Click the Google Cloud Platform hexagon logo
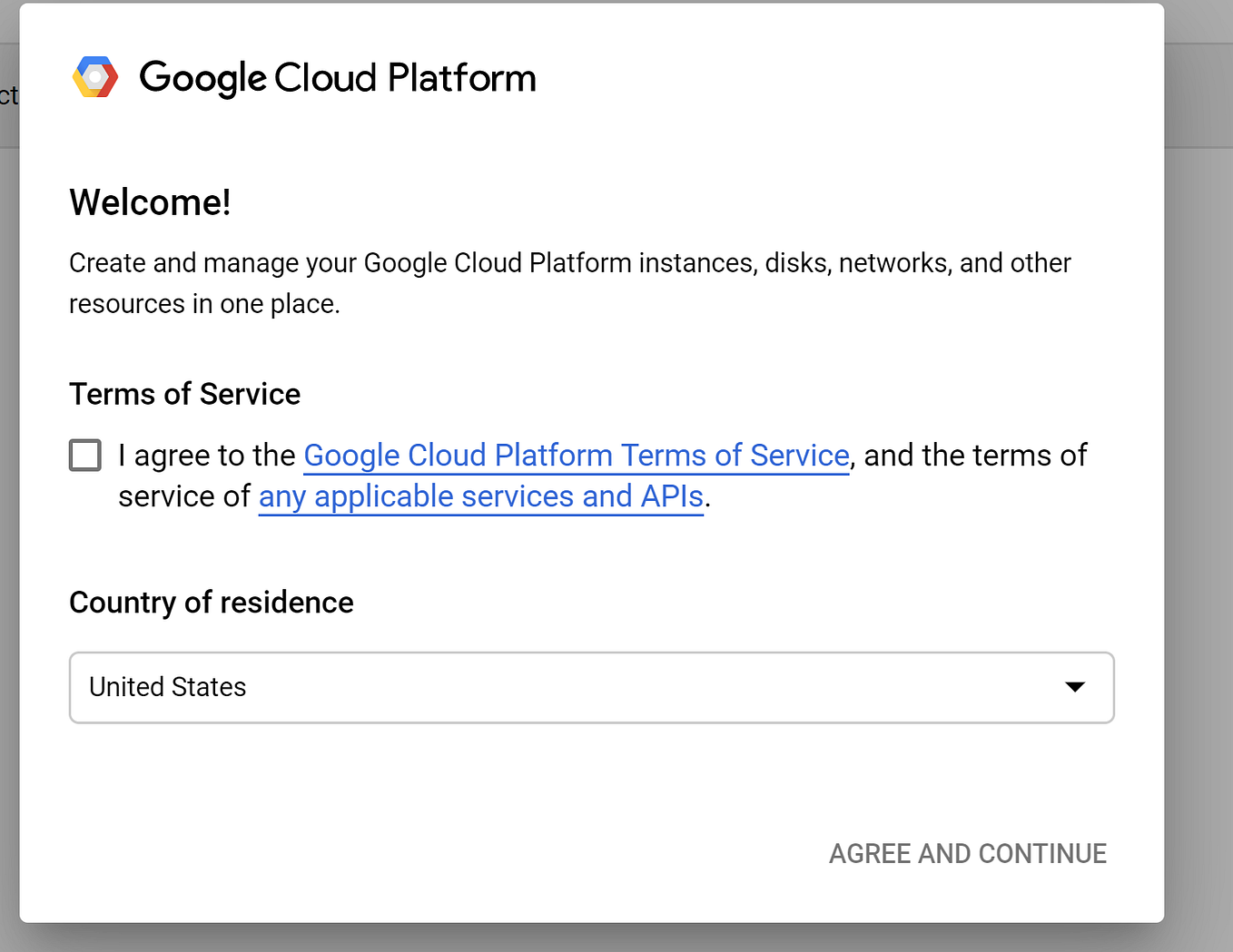The width and height of the screenshot is (1233, 952). [95, 77]
